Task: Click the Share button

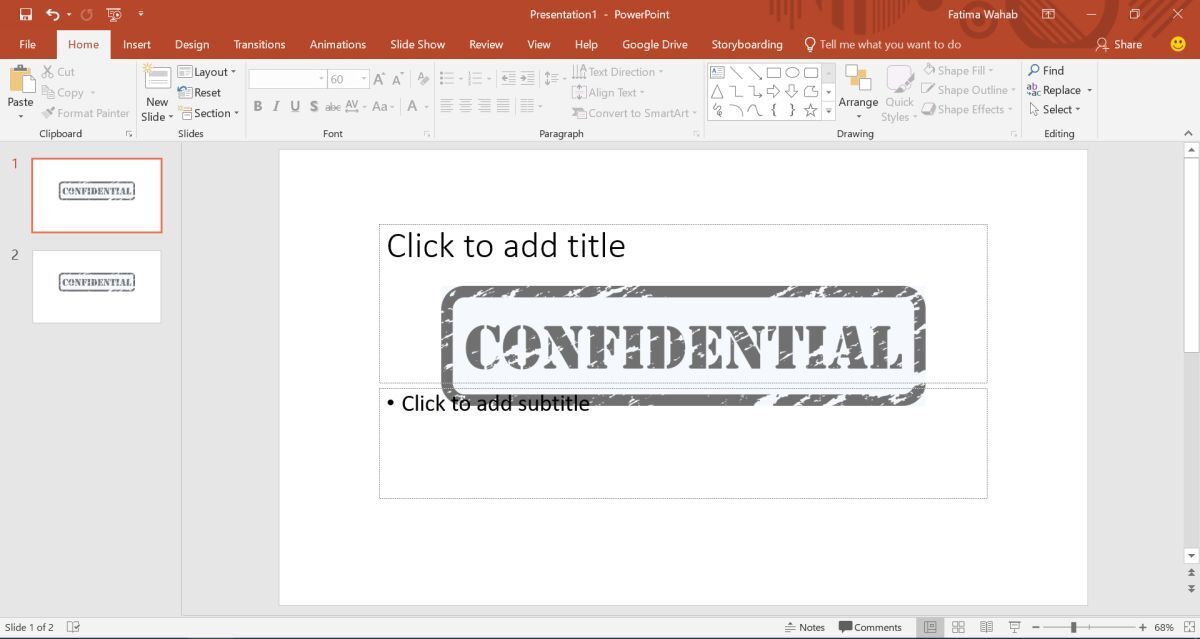Action: pos(1119,44)
